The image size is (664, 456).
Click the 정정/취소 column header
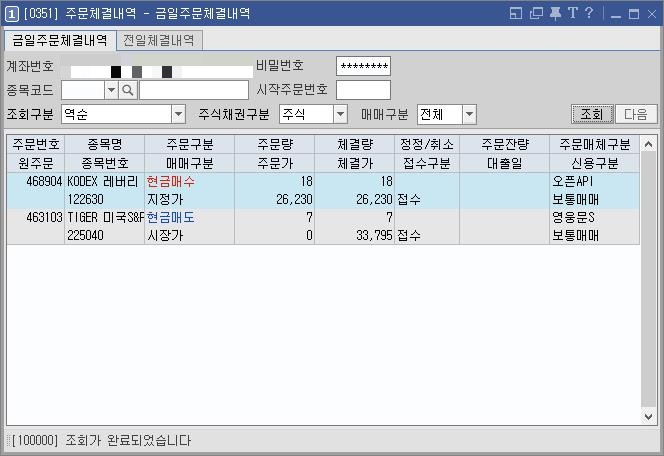point(427,145)
